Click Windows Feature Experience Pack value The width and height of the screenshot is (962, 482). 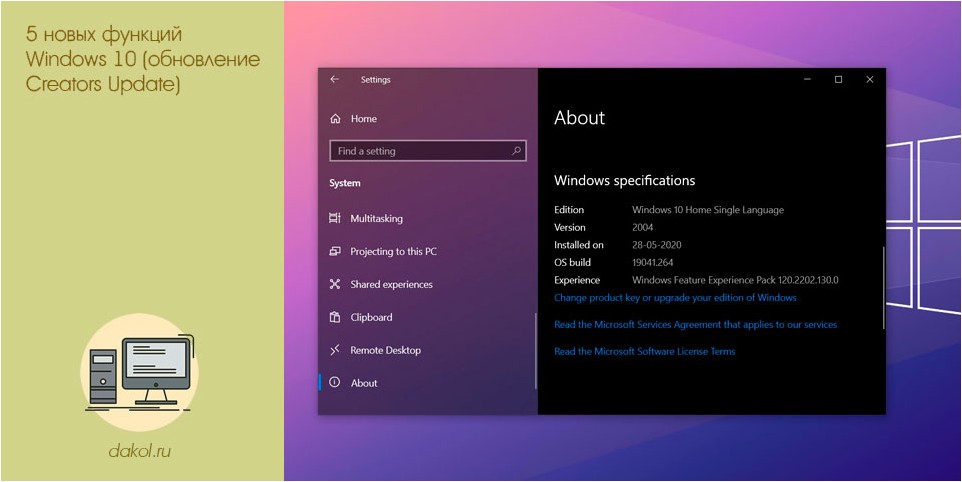click(735, 280)
